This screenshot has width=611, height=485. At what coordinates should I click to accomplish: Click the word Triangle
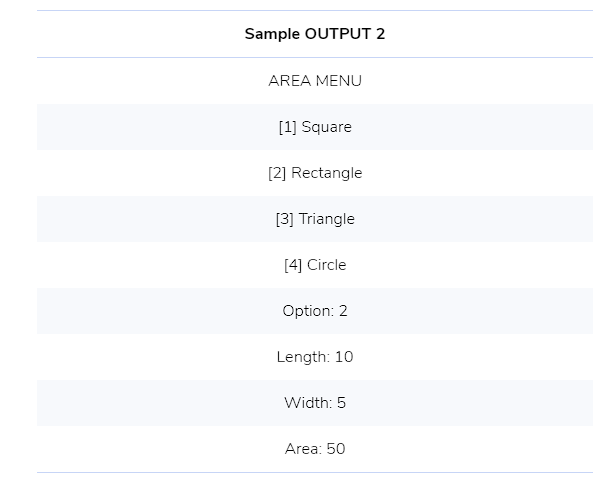tap(327, 219)
